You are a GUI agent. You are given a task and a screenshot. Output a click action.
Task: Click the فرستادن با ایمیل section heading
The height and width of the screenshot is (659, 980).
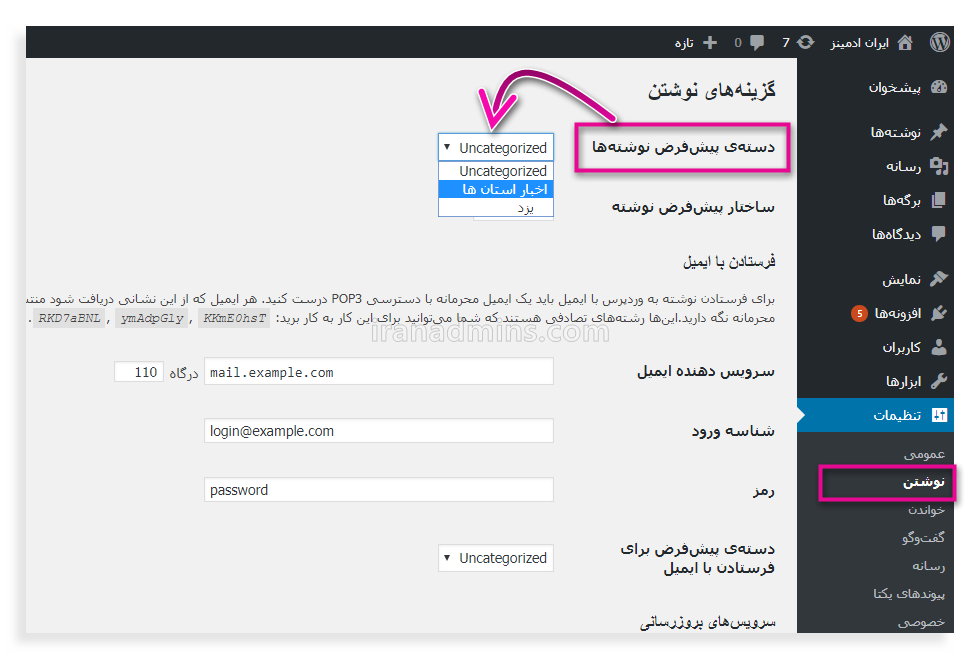[x=729, y=261]
